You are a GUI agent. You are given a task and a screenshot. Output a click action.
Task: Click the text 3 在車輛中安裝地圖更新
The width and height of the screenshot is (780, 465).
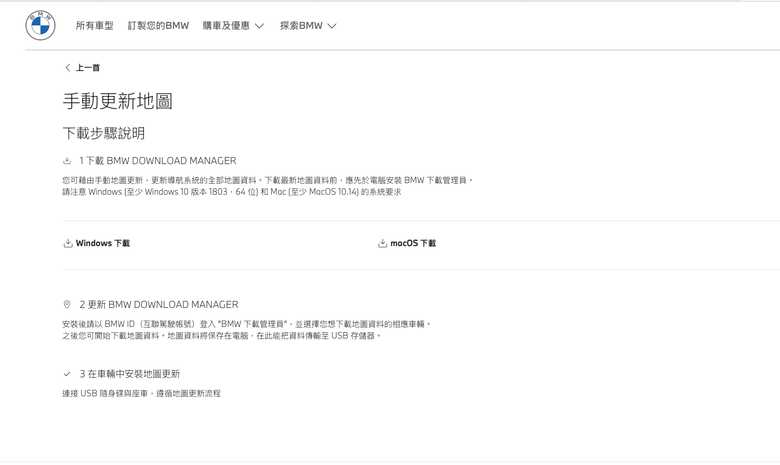pyautogui.click(x=129, y=374)
